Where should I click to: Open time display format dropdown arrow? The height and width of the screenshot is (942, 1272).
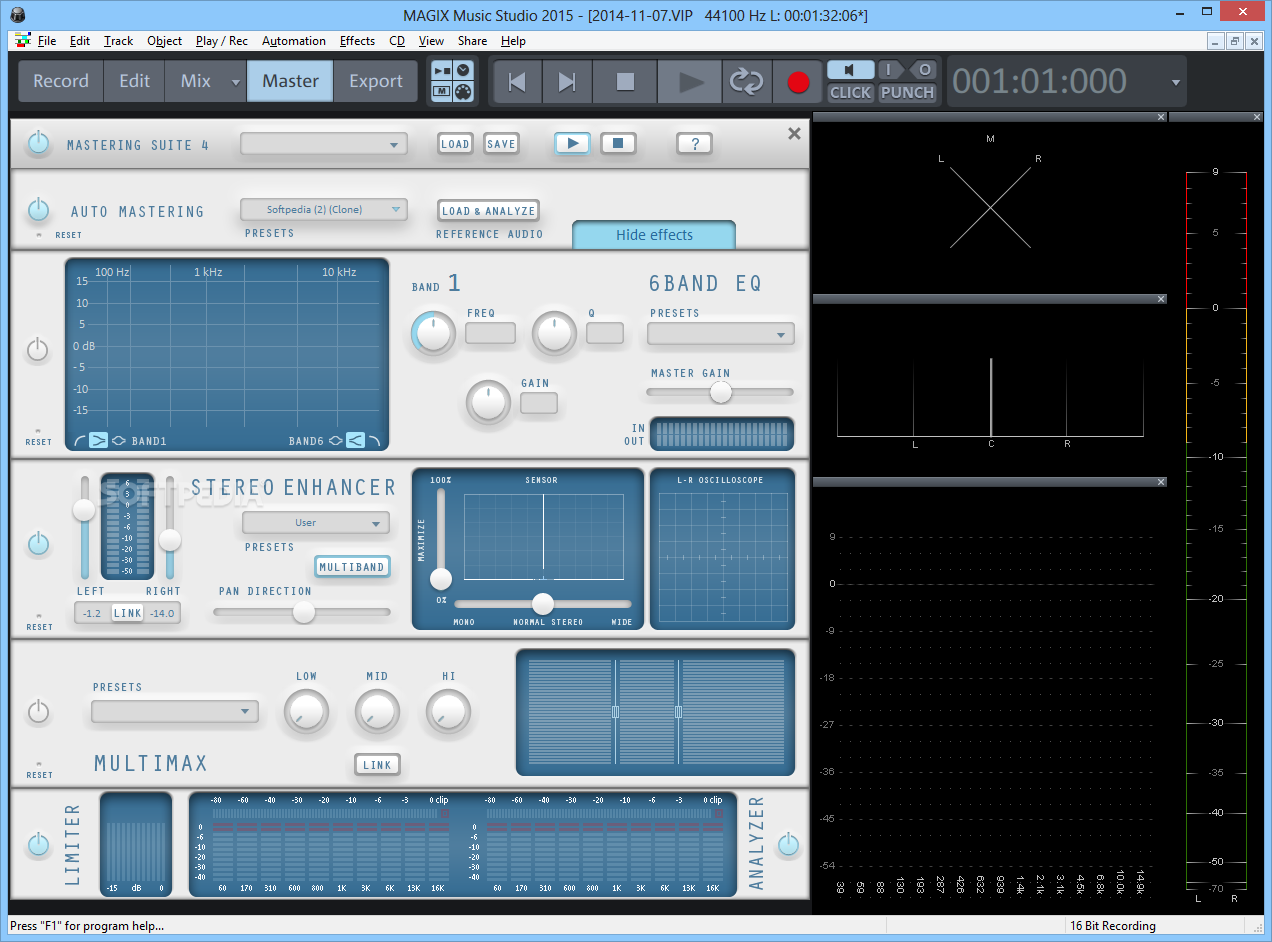(x=1176, y=82)
